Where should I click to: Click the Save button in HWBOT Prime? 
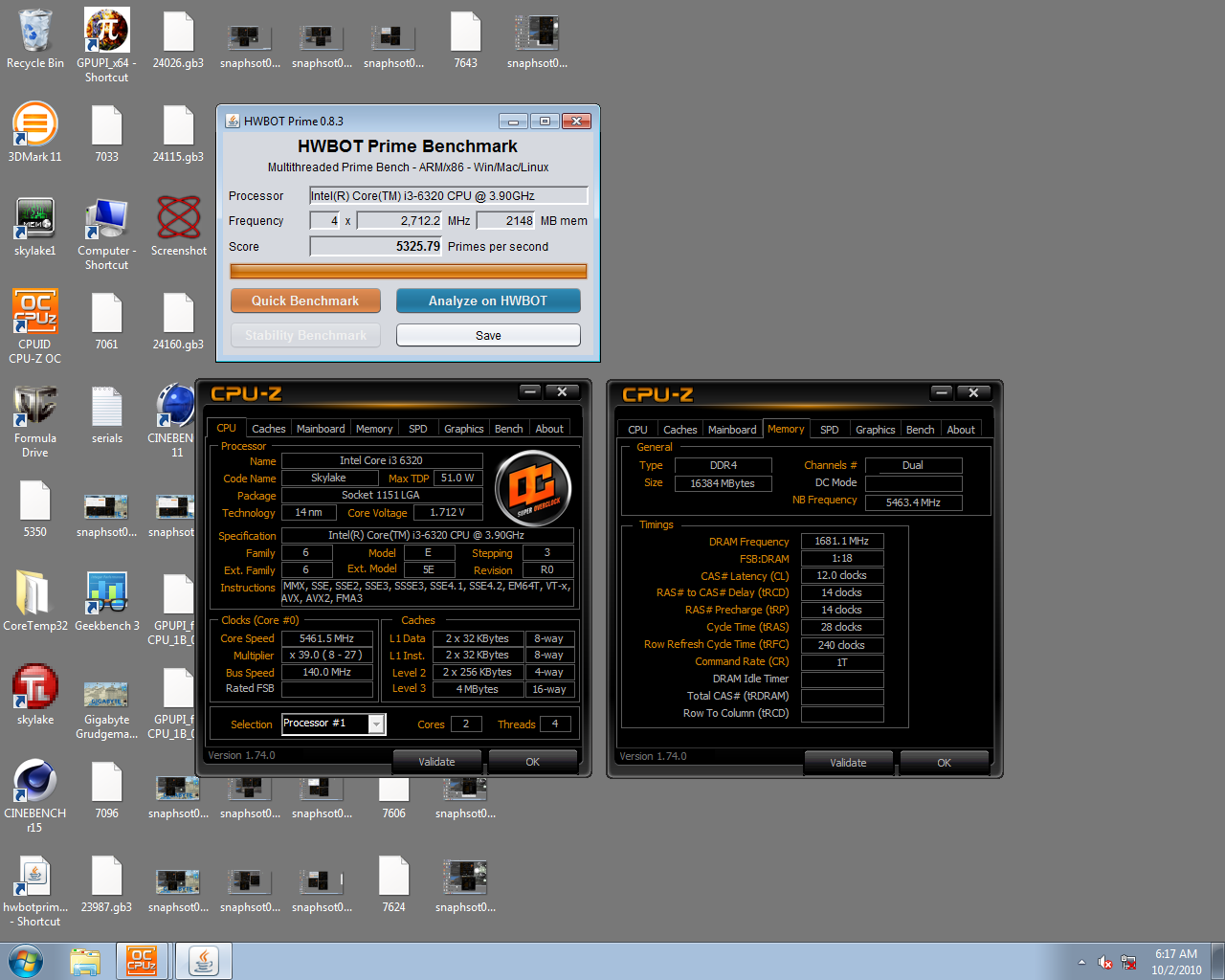click(x=488, y=335)
